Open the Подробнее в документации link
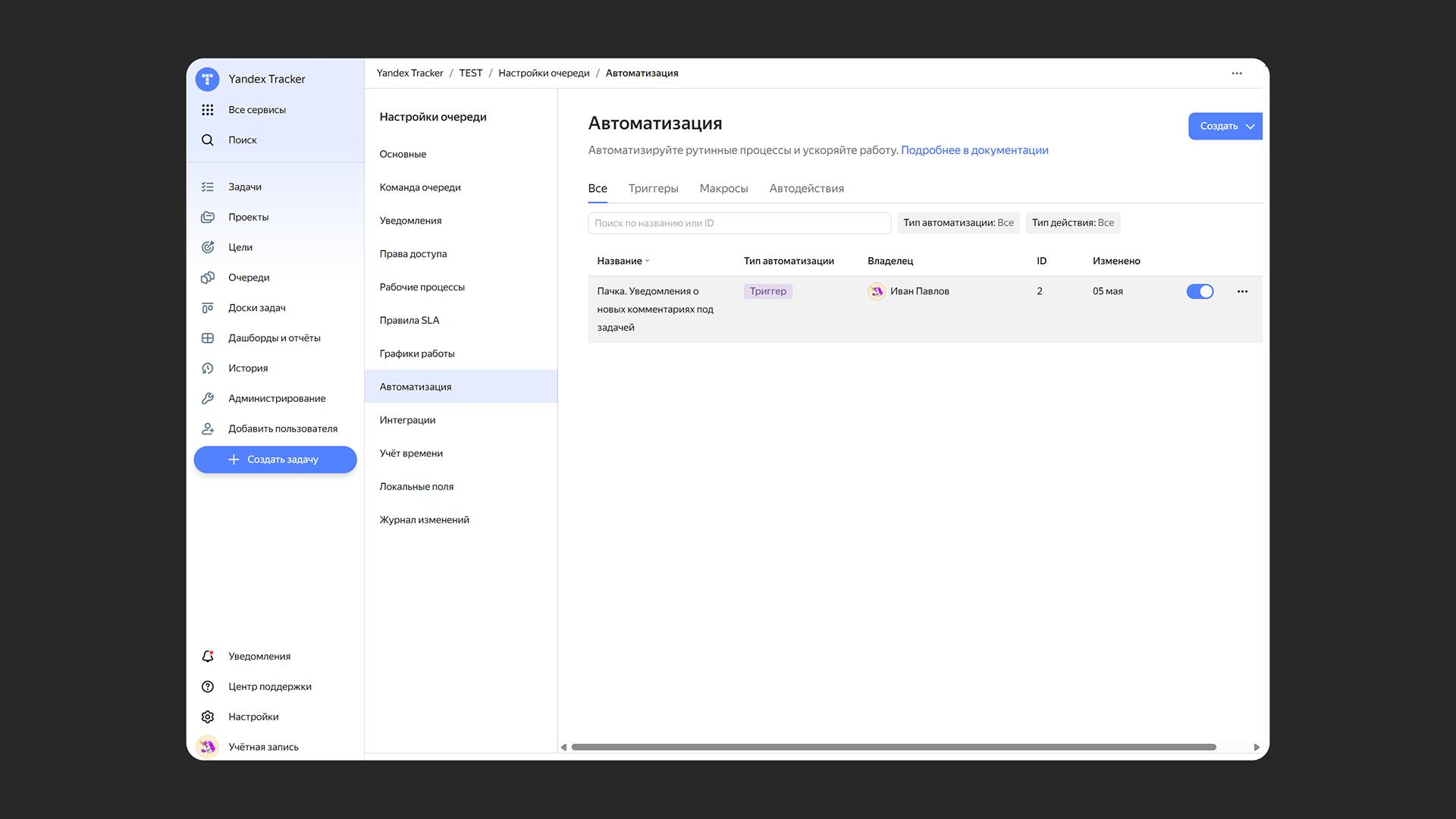 974,150
